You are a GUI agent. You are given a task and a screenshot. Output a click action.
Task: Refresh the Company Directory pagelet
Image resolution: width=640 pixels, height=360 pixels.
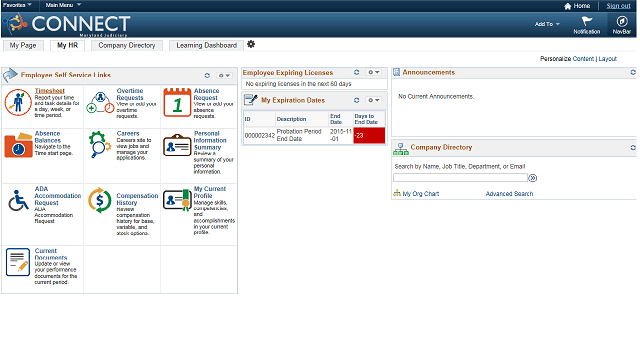tap(633, 147)
